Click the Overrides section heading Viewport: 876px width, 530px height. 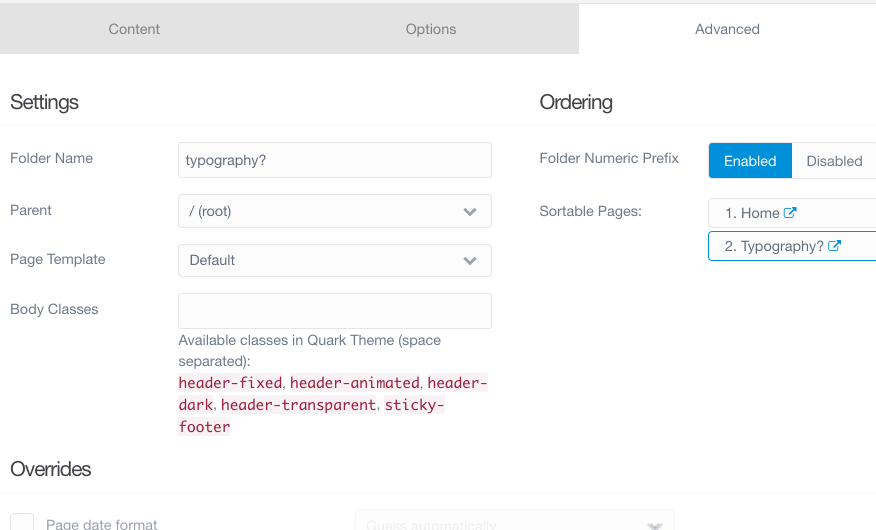50,469
